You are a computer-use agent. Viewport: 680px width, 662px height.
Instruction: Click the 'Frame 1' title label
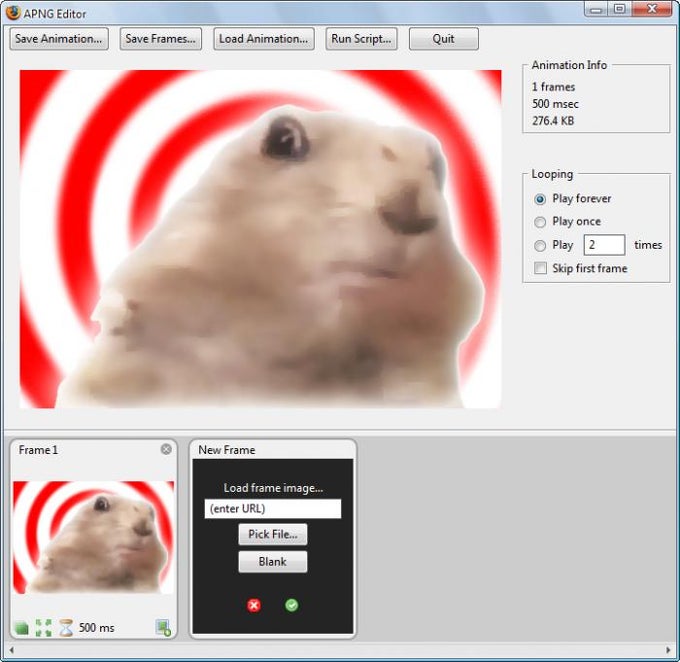(38, 450)
